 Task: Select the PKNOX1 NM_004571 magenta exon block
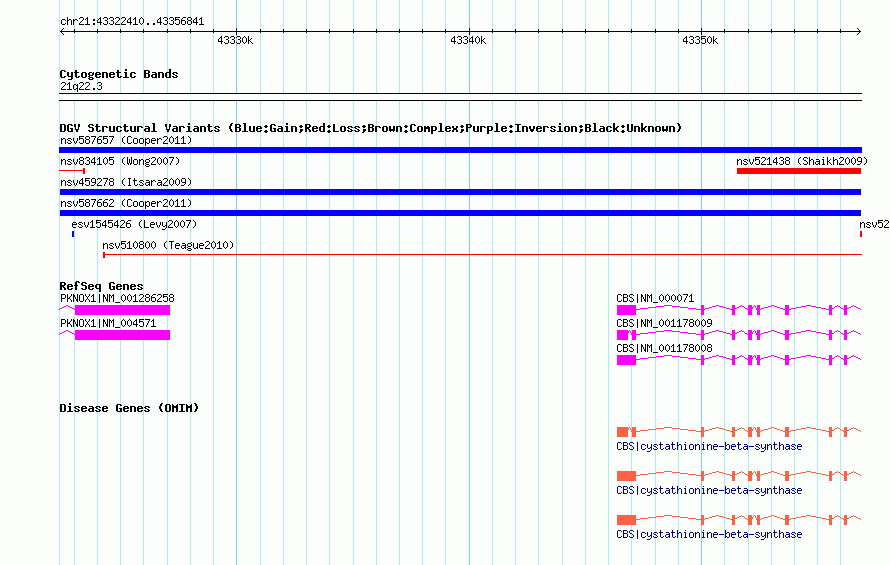122,334
